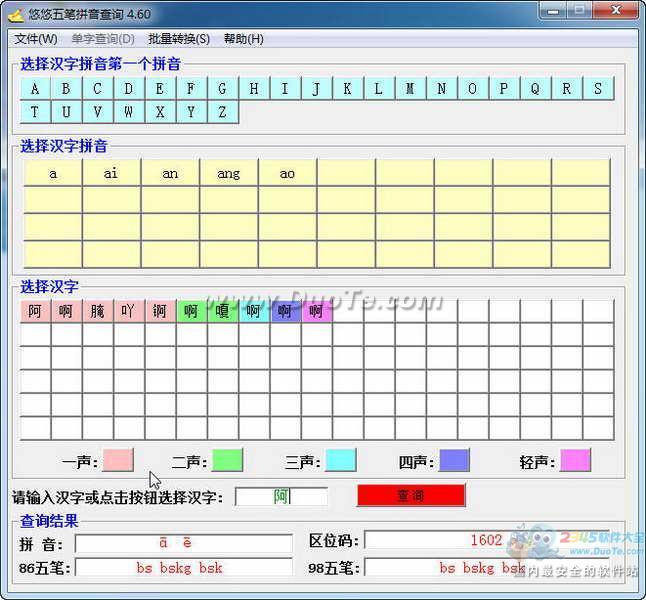Open the 批量转换(S) menu

(179, 39)
